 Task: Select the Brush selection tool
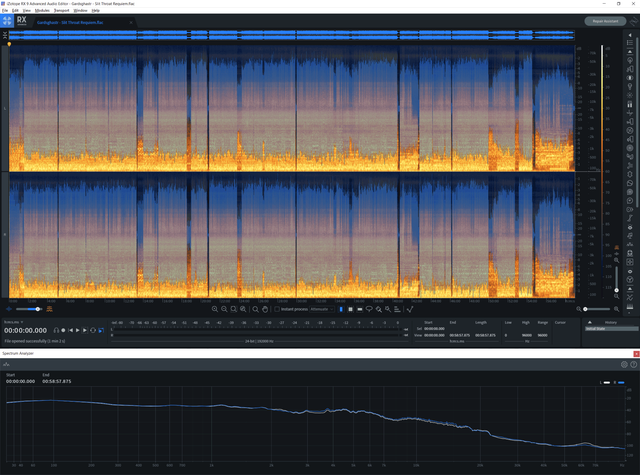tap(379, 309)
